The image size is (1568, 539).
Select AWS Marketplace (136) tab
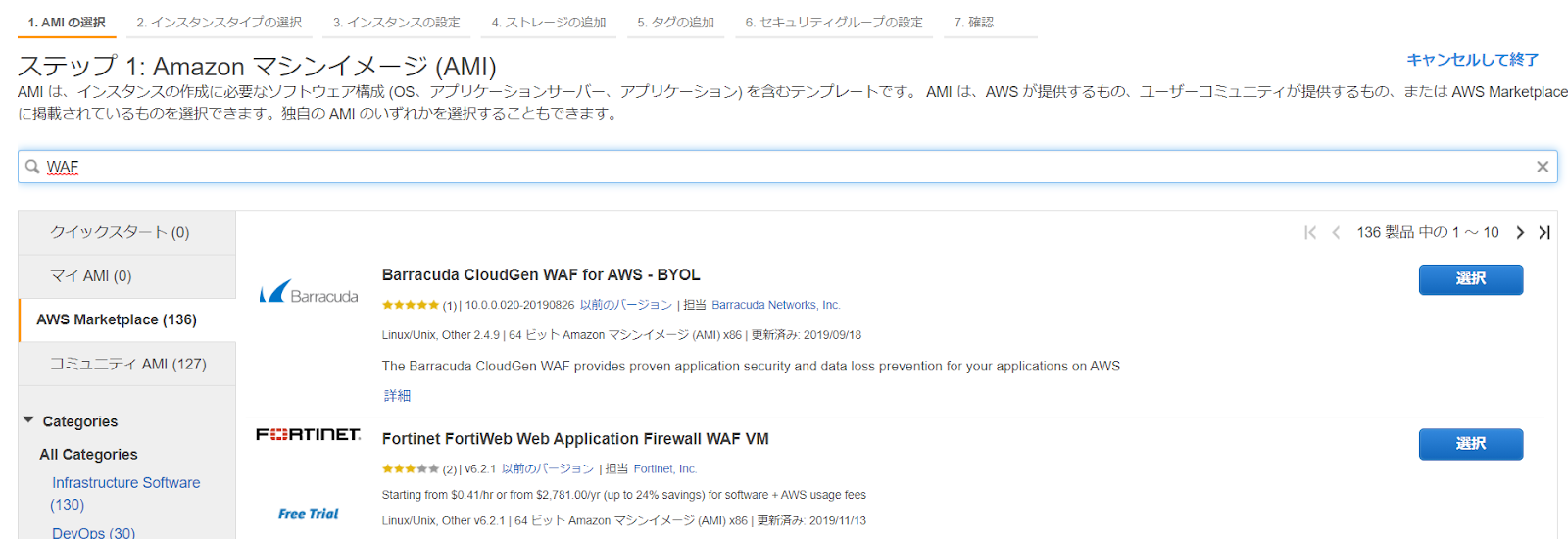pyautogui.click(x=127, y=319)
